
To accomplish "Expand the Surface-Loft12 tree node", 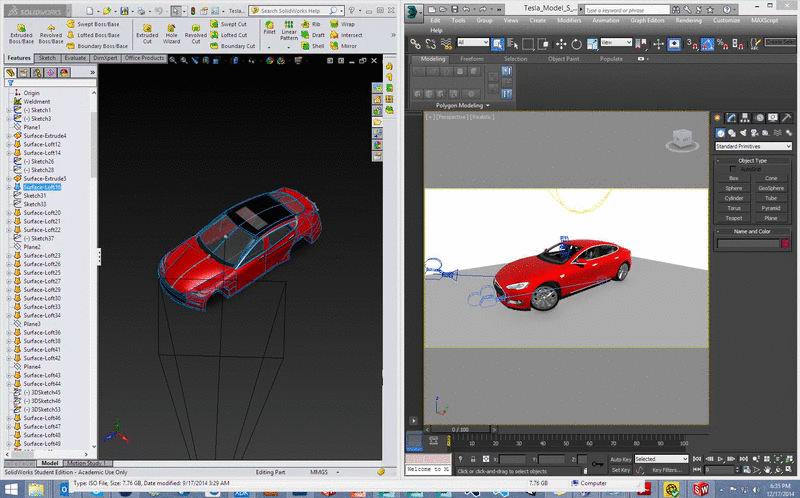I will tap(9, 144).
